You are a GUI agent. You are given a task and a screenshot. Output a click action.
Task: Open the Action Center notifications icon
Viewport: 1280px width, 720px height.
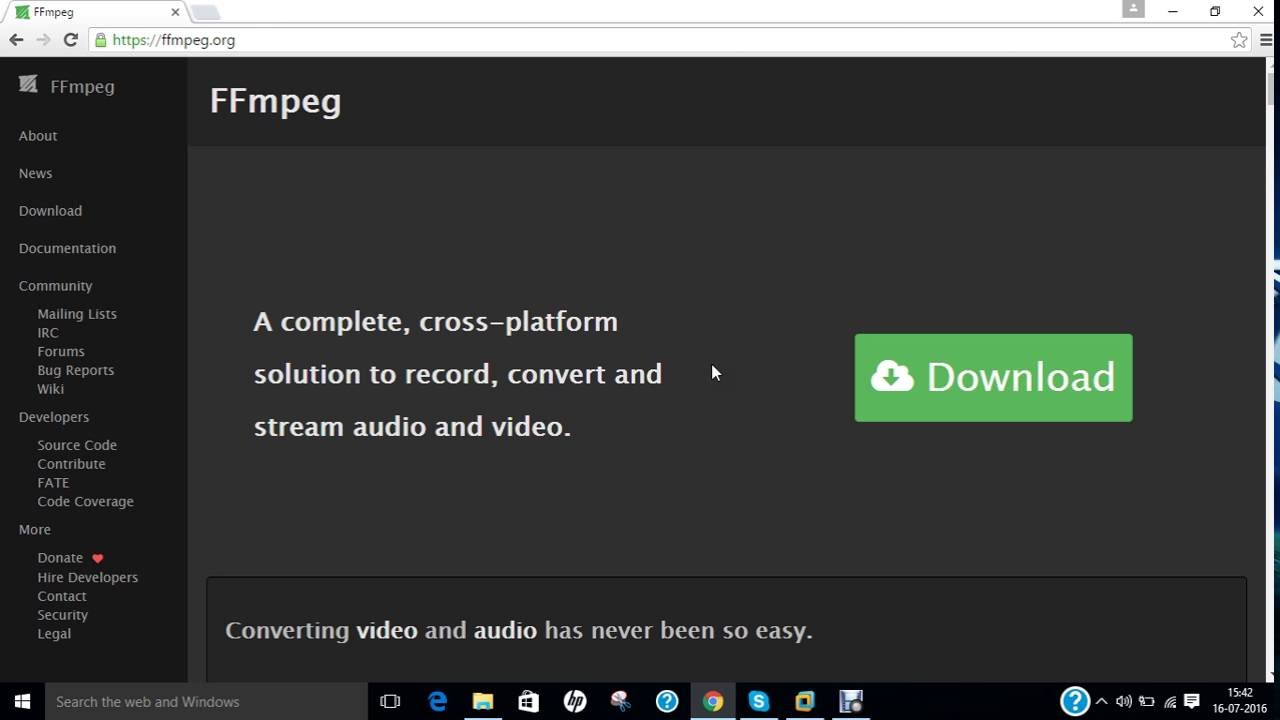coord(1192,702)
